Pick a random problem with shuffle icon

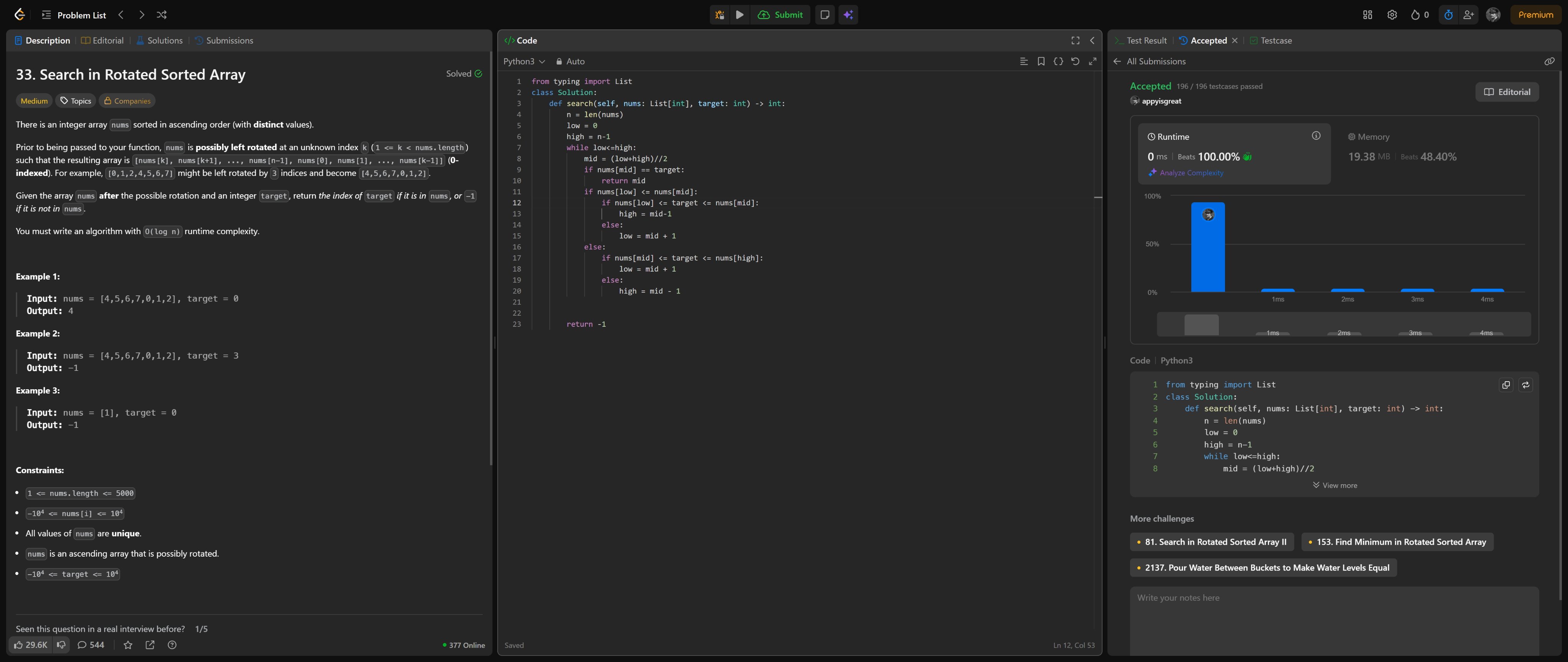coord(161,15)
